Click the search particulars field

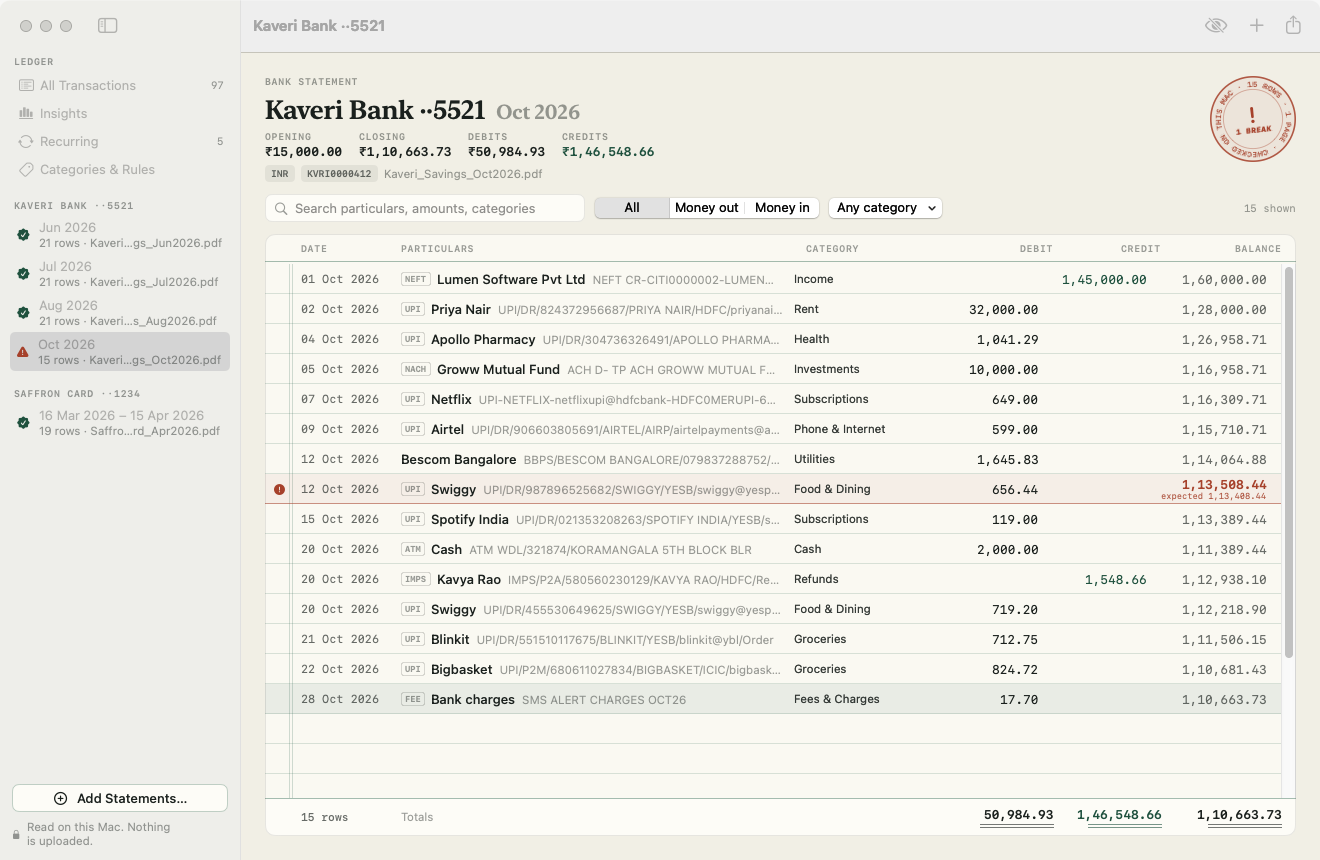(425, 208)
